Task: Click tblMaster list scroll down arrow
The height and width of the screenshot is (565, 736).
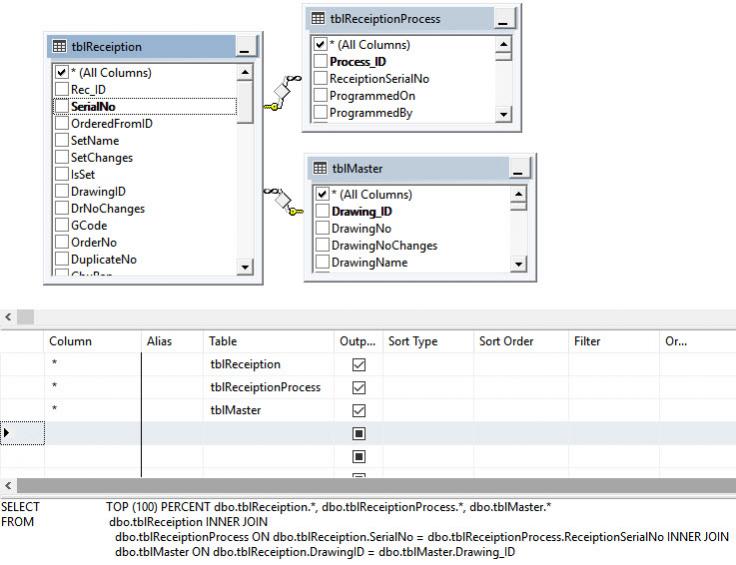Action: [x=518, y=264]
